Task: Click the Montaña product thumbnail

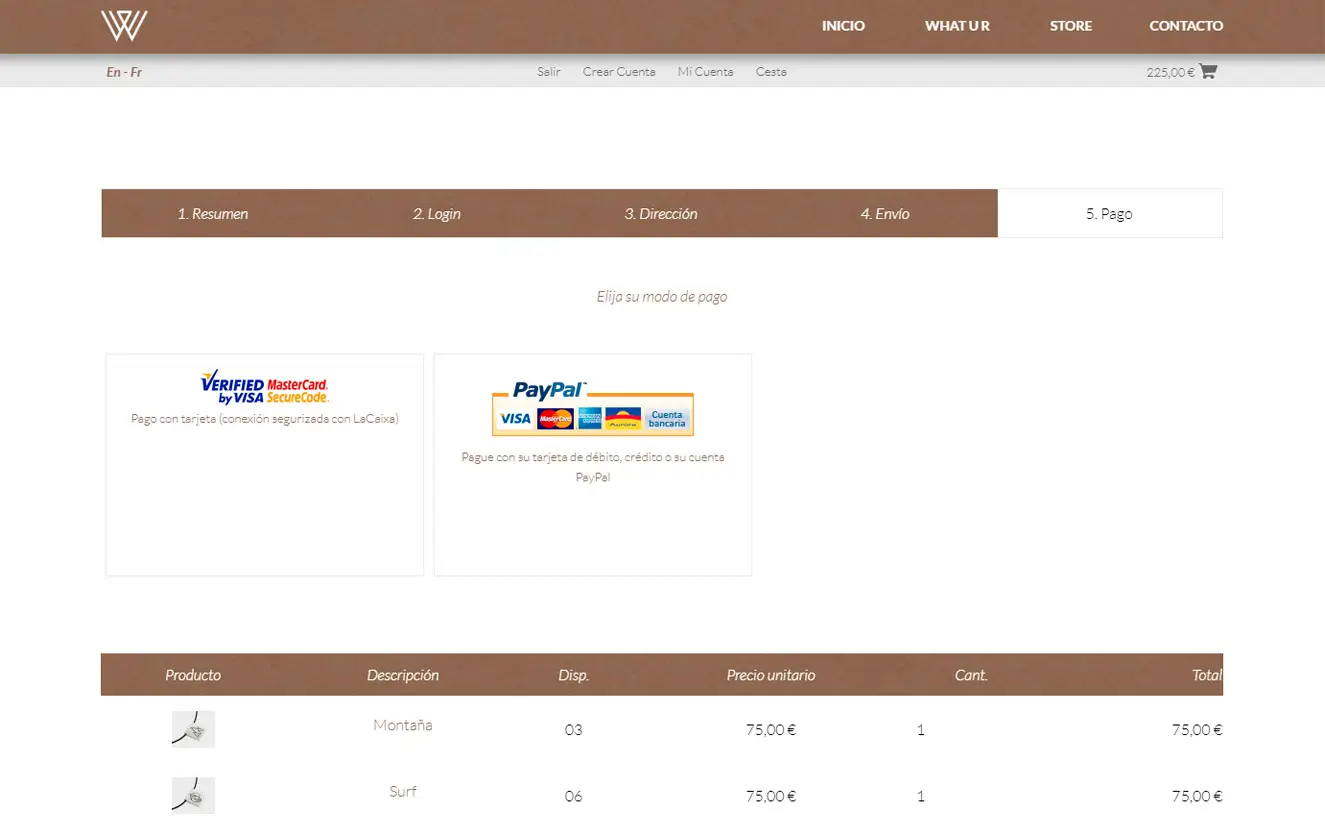Action: [x=193, y=730]
